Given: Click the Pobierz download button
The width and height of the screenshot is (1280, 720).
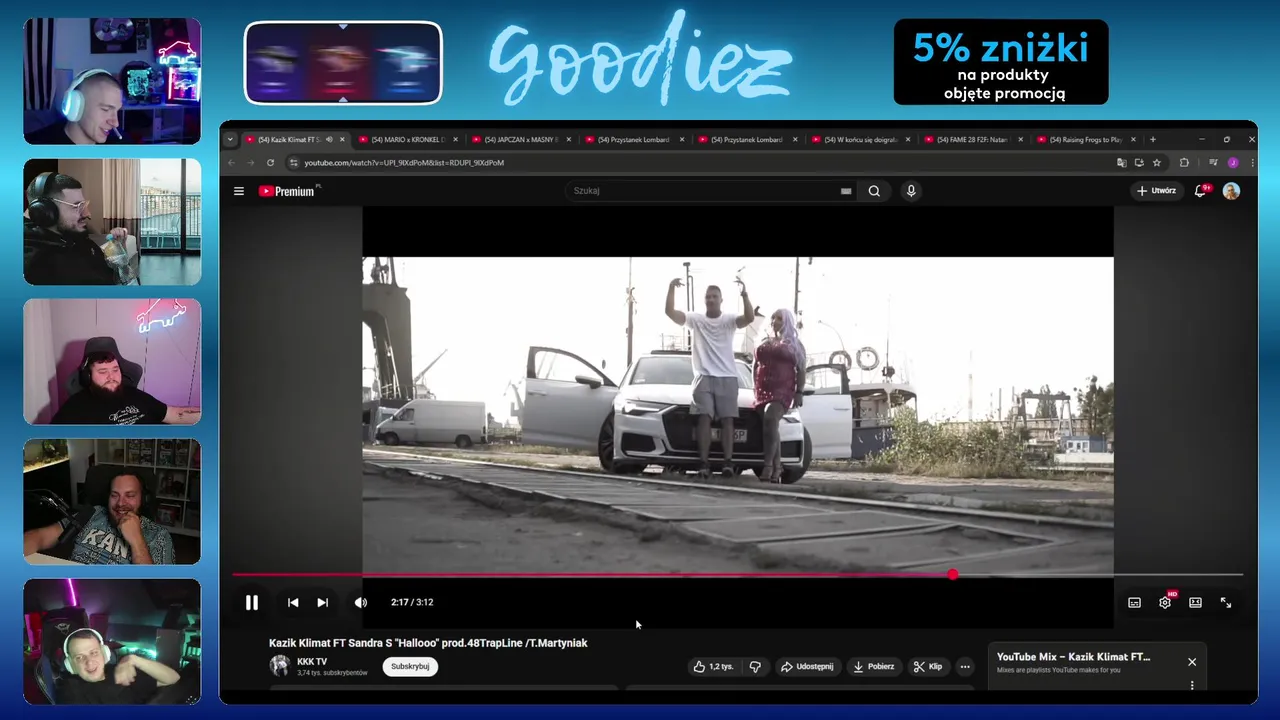Looking at the screenshot, I should 873,667.
